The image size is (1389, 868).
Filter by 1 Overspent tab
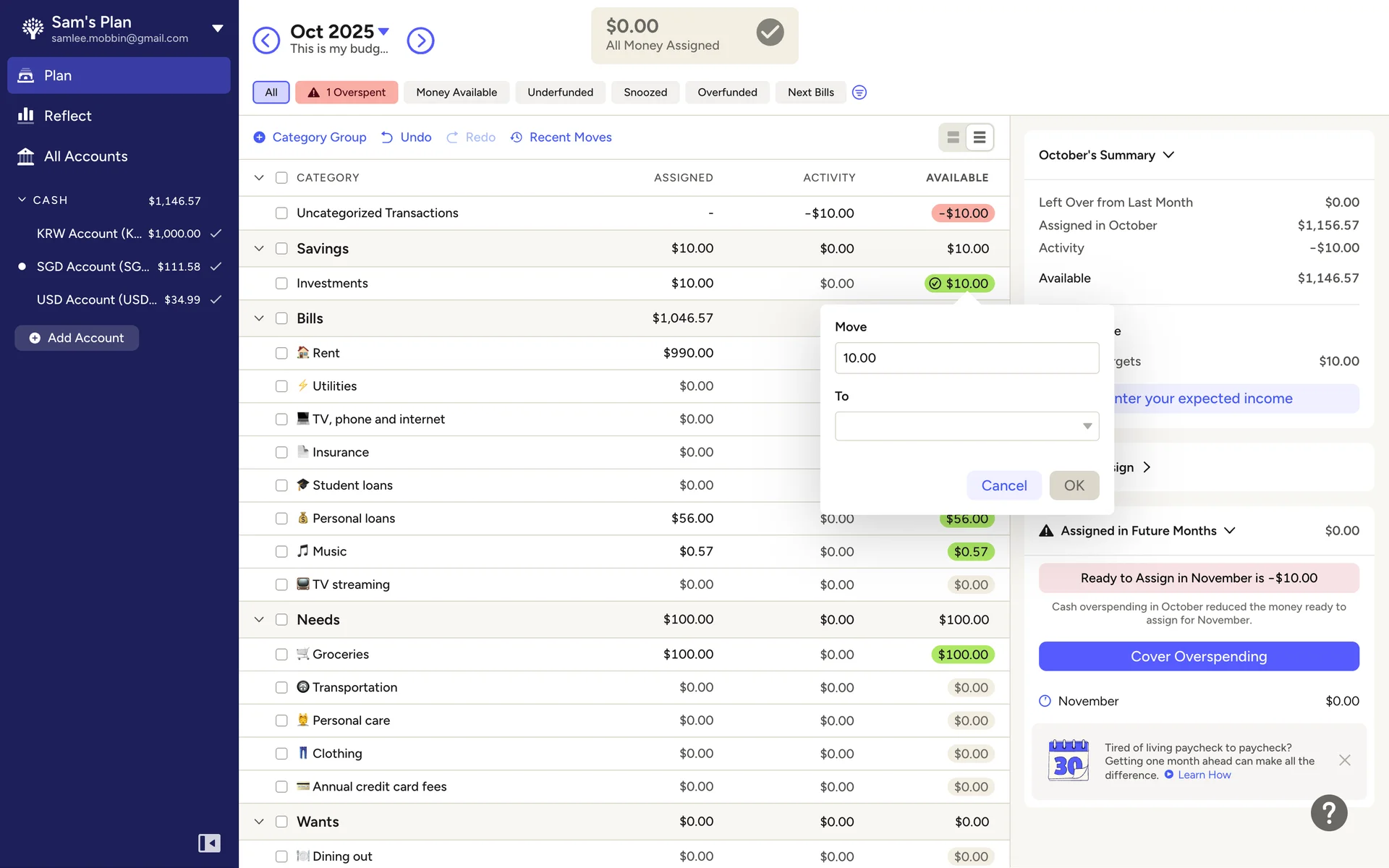click(347, 93)
